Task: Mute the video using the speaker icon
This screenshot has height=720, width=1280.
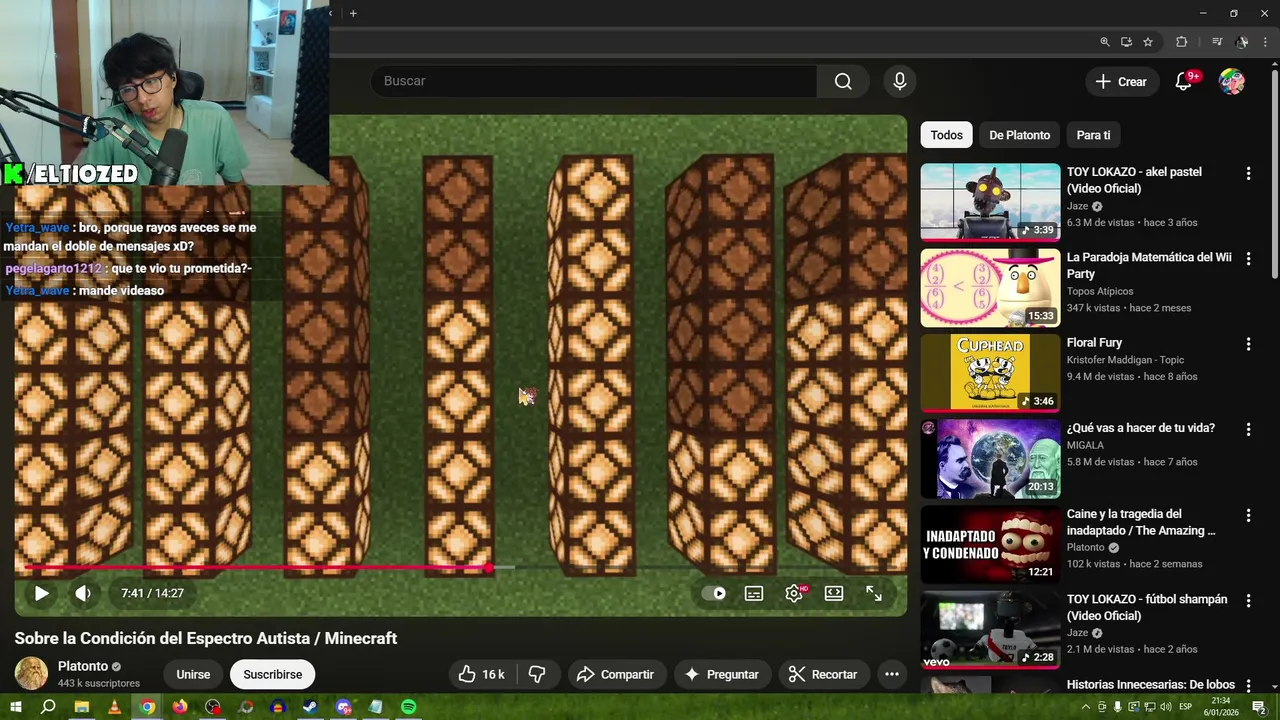Action: click(x=83, y=593)
